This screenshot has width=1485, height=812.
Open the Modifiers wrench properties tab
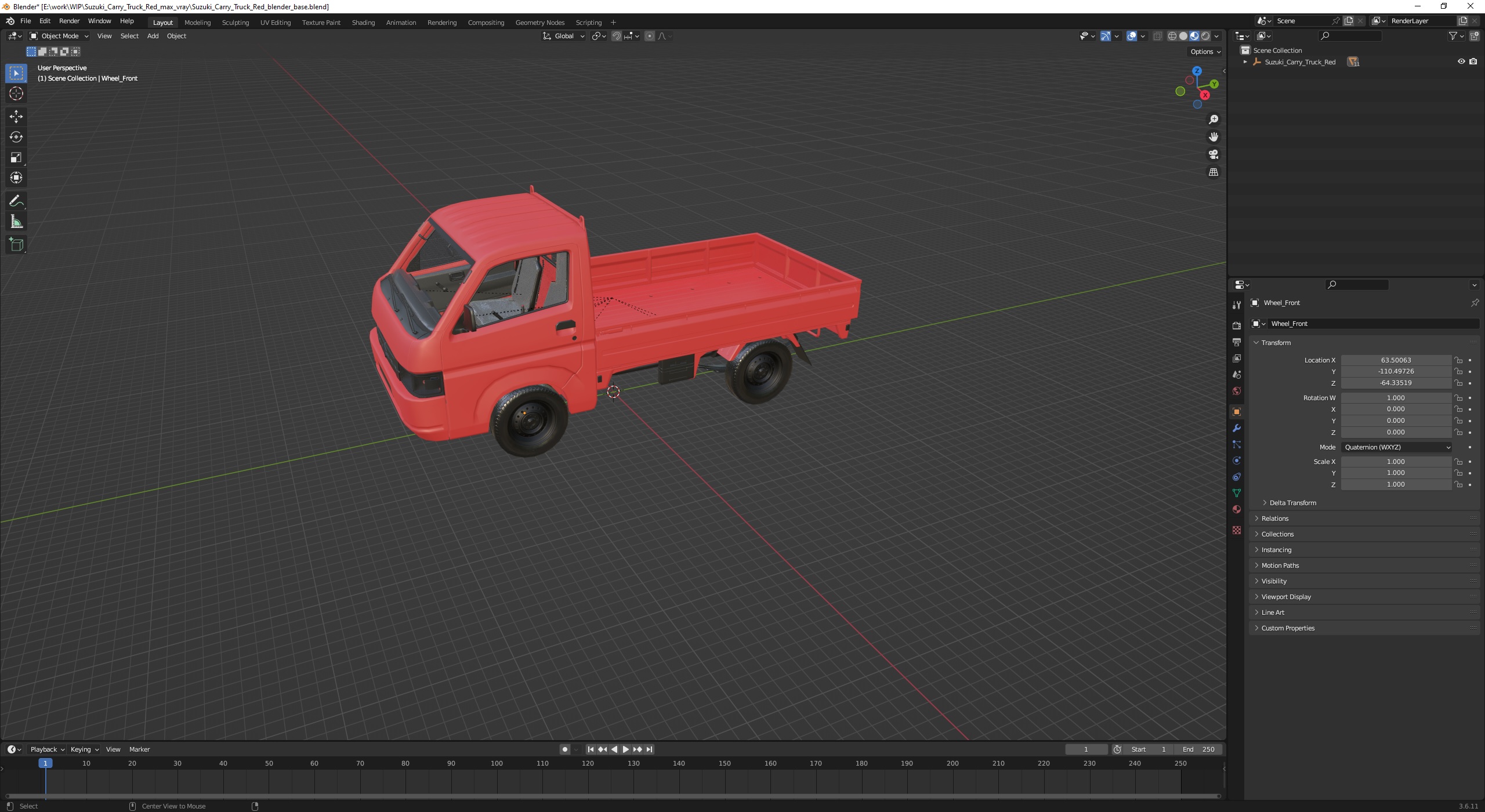[1237, 428]
